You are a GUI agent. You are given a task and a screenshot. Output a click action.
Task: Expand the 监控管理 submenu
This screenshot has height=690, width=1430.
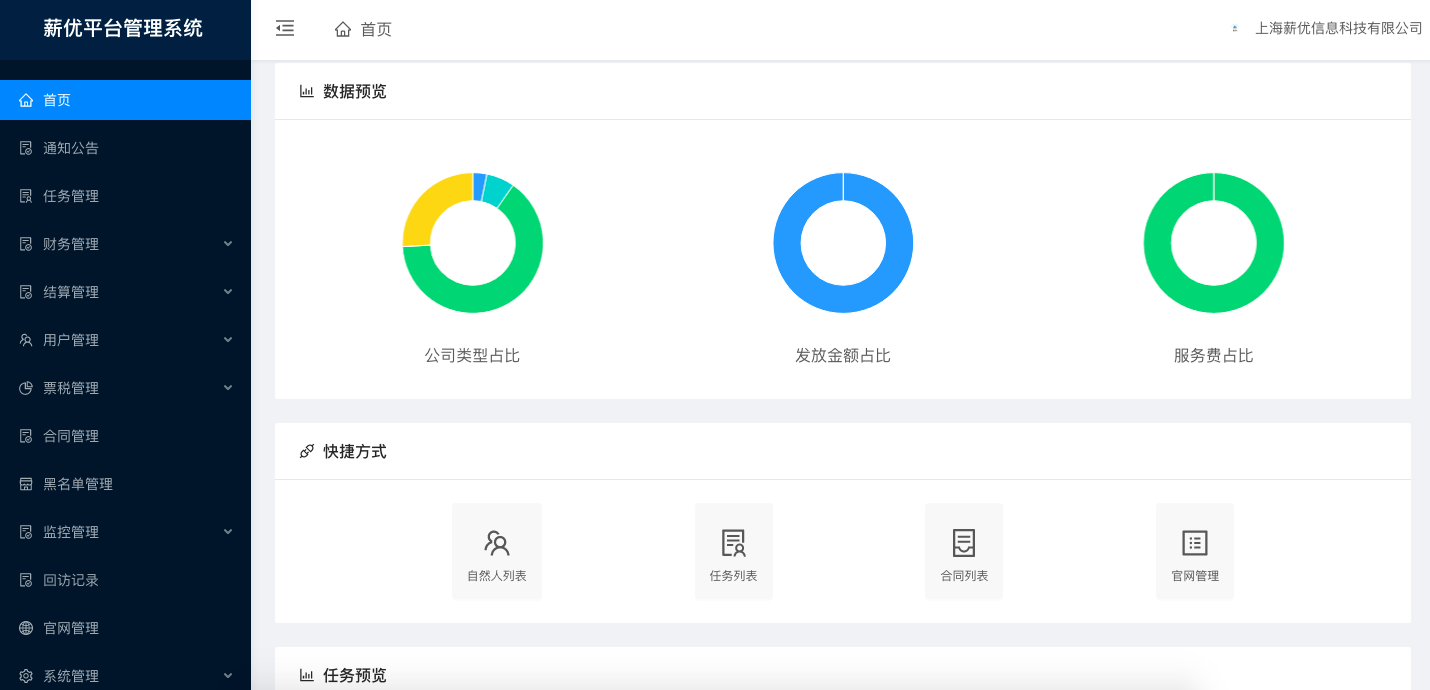click(x=228, y=532)
